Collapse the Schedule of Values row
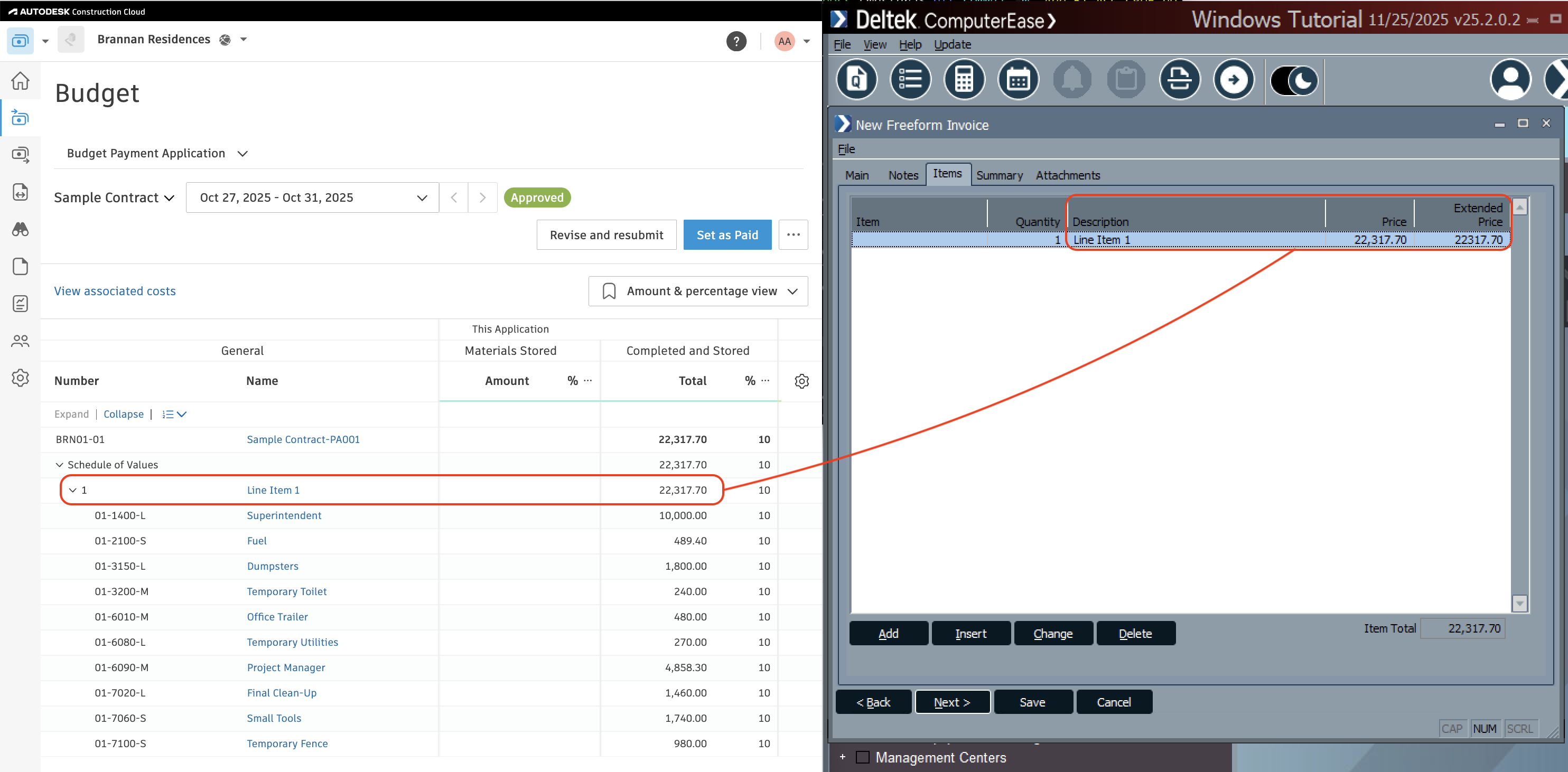 point(59,465)
